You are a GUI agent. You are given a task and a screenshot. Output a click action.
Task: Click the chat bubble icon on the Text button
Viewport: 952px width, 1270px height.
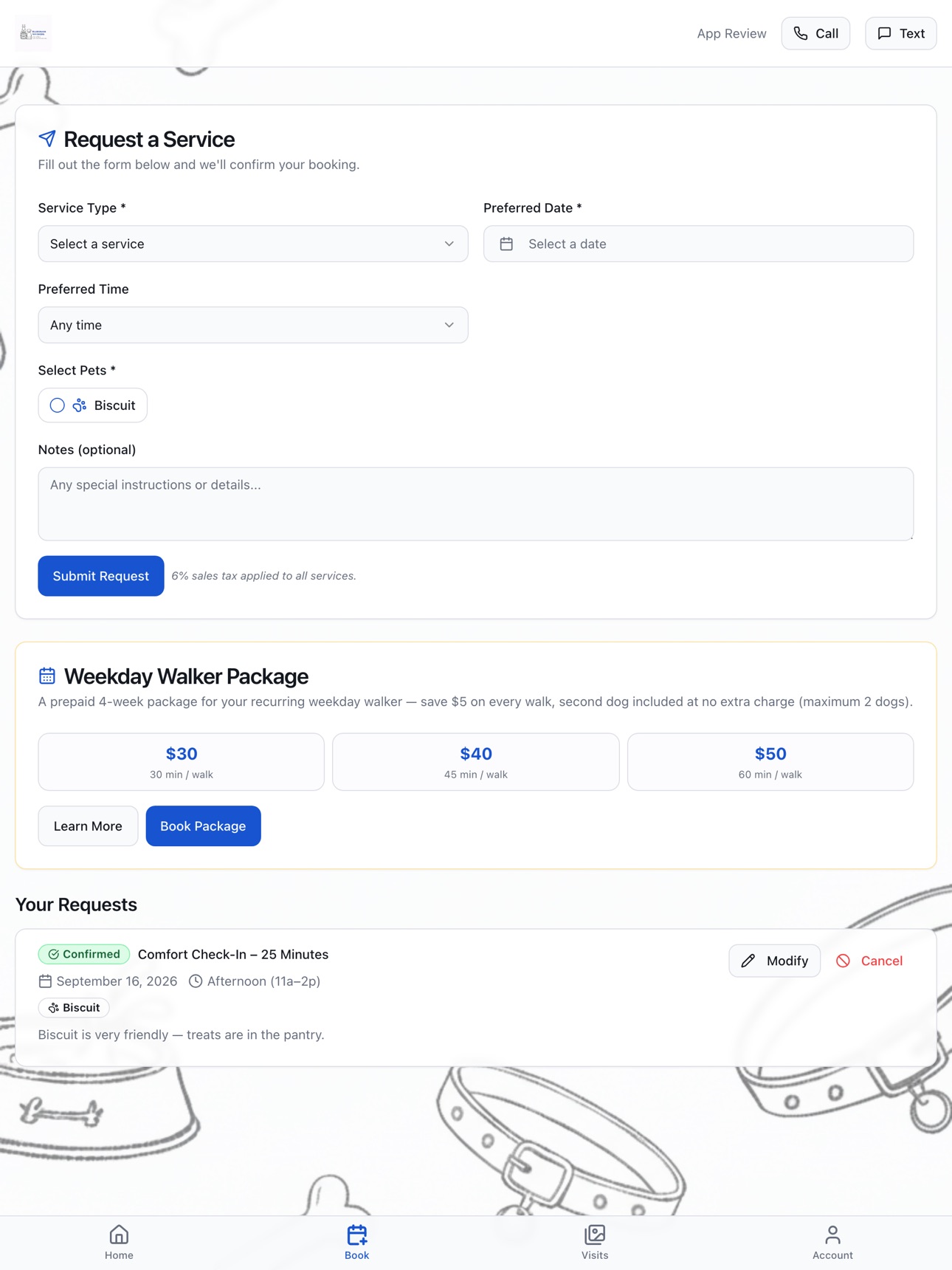tap(884, 33)
